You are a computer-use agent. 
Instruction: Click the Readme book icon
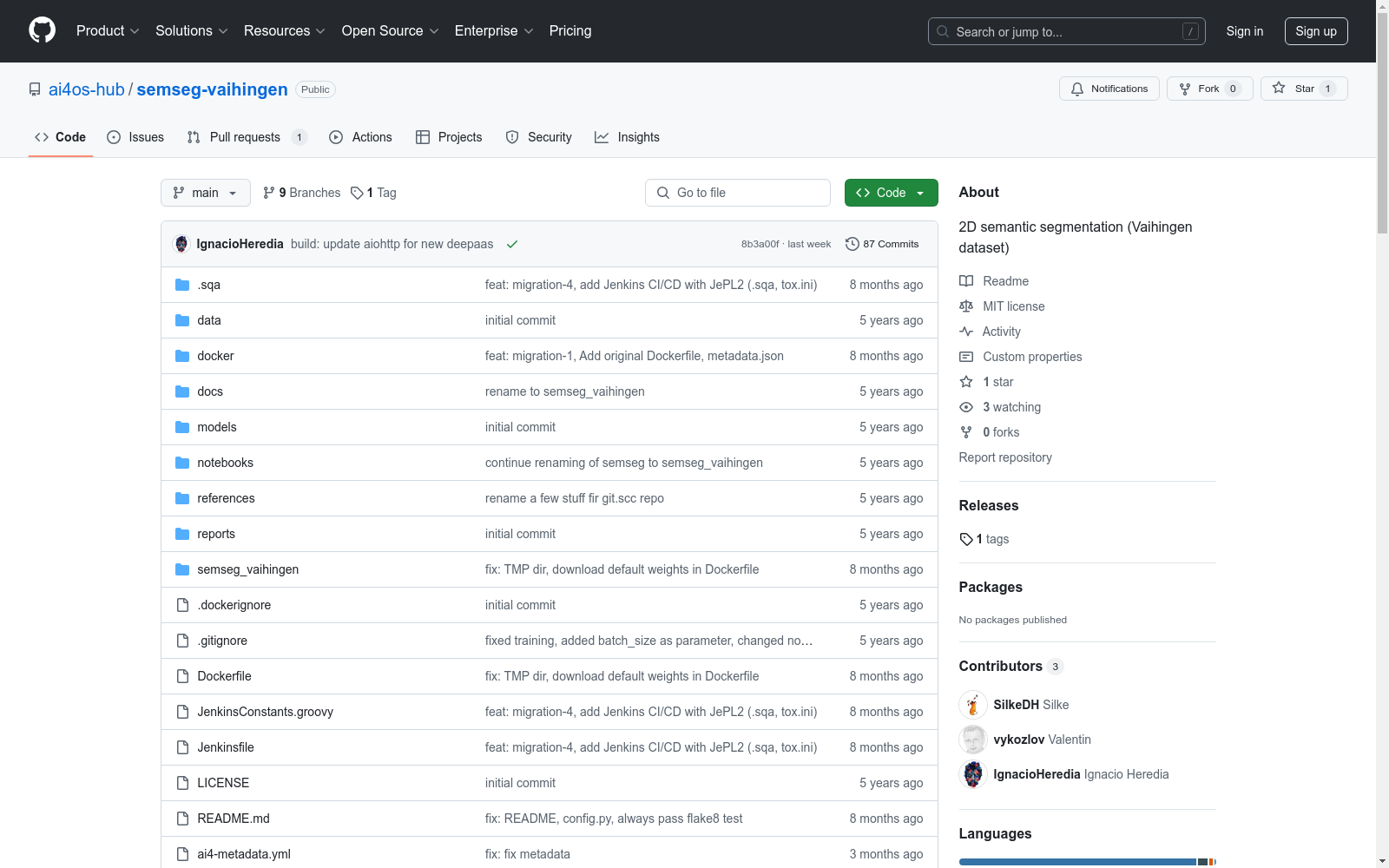(966, 281)
